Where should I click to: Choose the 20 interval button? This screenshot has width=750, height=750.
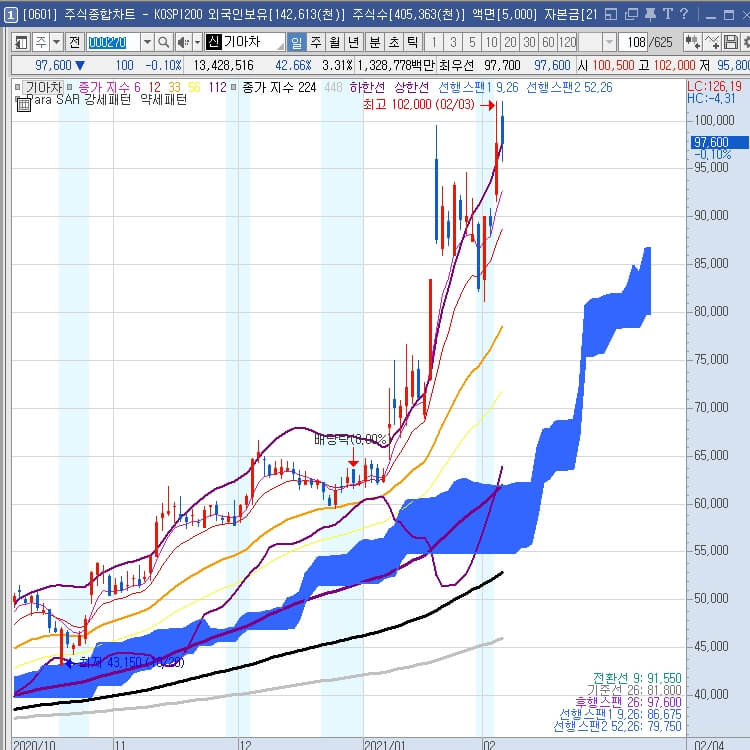(510, 43)
